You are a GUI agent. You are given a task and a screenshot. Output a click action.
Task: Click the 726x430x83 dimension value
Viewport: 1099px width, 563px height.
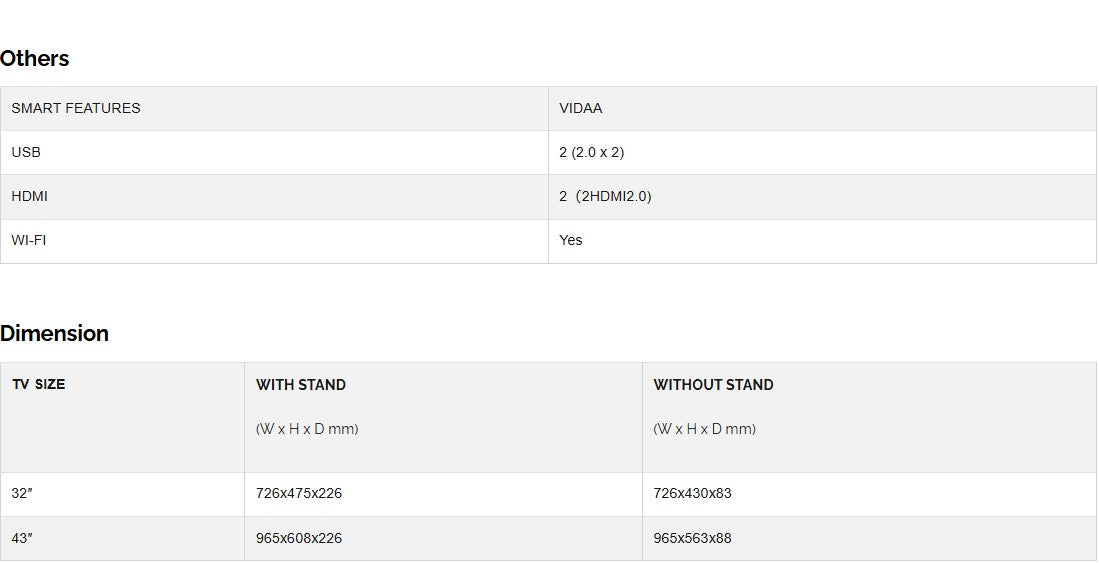point(692,493)
